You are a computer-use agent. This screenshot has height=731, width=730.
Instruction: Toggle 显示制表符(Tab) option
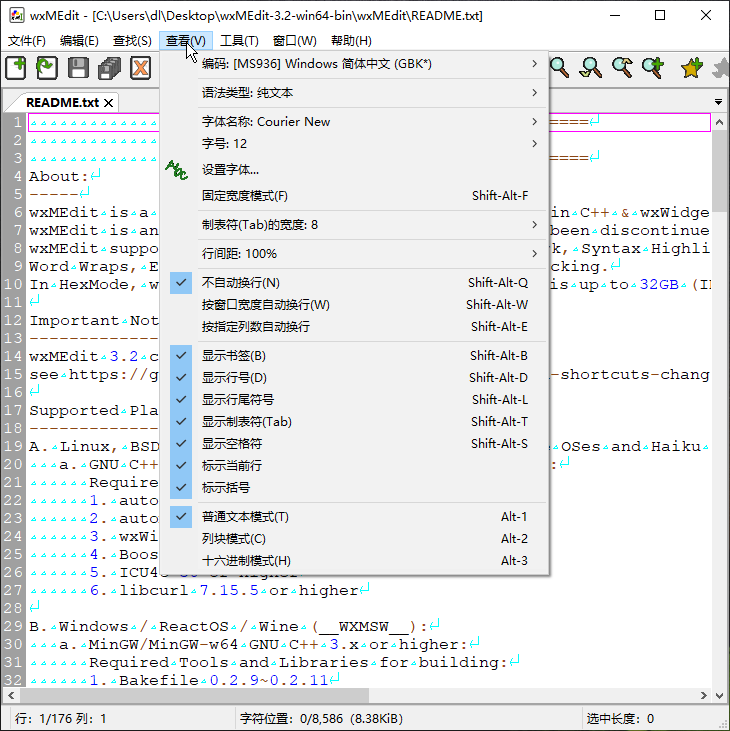pos(353,421)
